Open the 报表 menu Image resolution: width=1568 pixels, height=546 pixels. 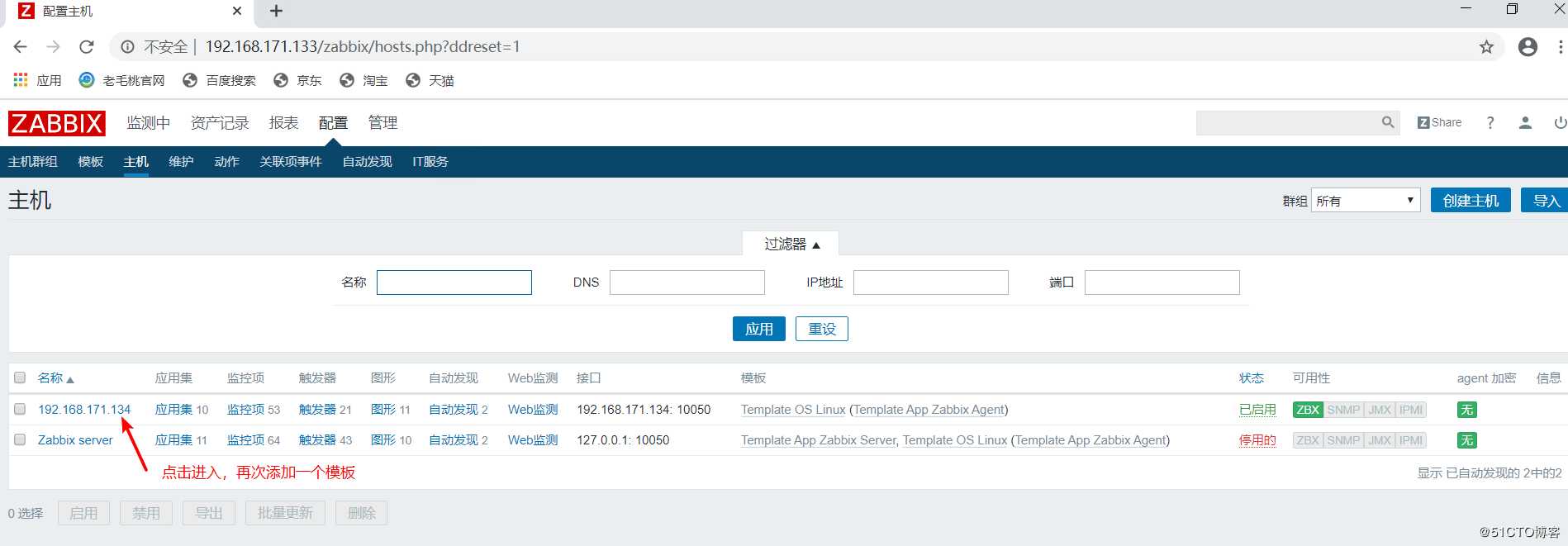[283, 123]
